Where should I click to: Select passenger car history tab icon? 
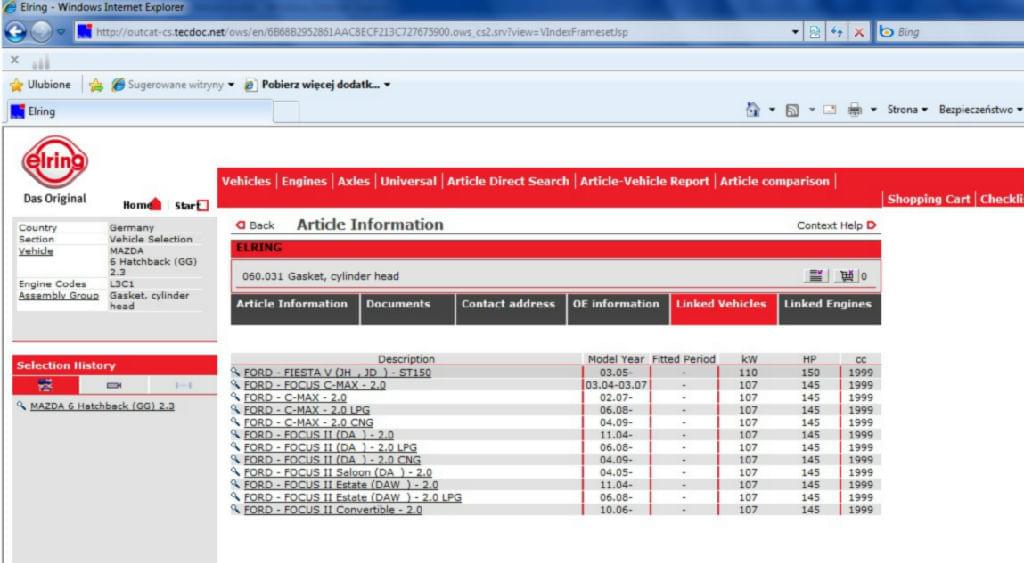(45, 385)
